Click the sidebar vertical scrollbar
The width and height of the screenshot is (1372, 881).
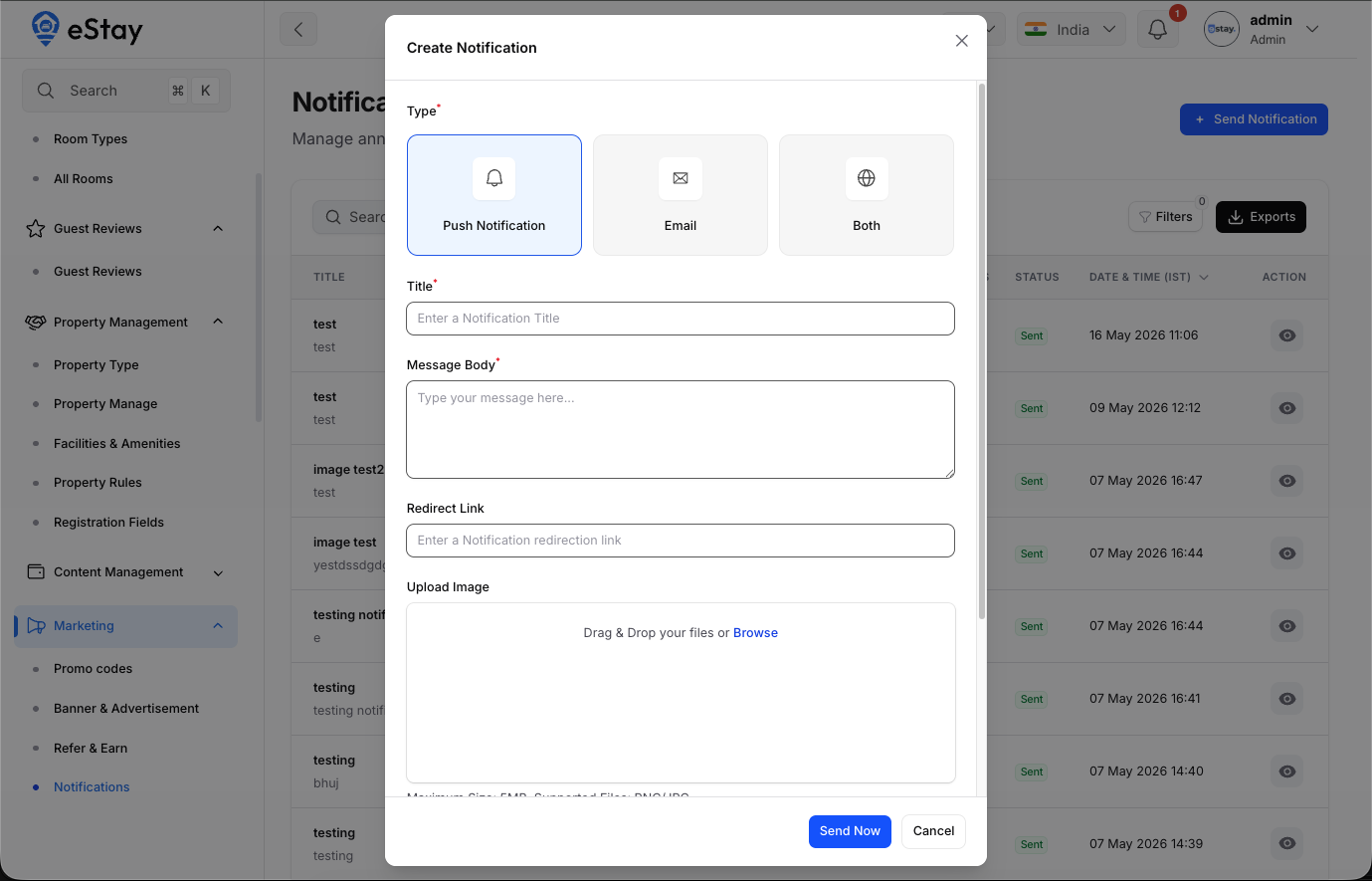tap(259, 299)
